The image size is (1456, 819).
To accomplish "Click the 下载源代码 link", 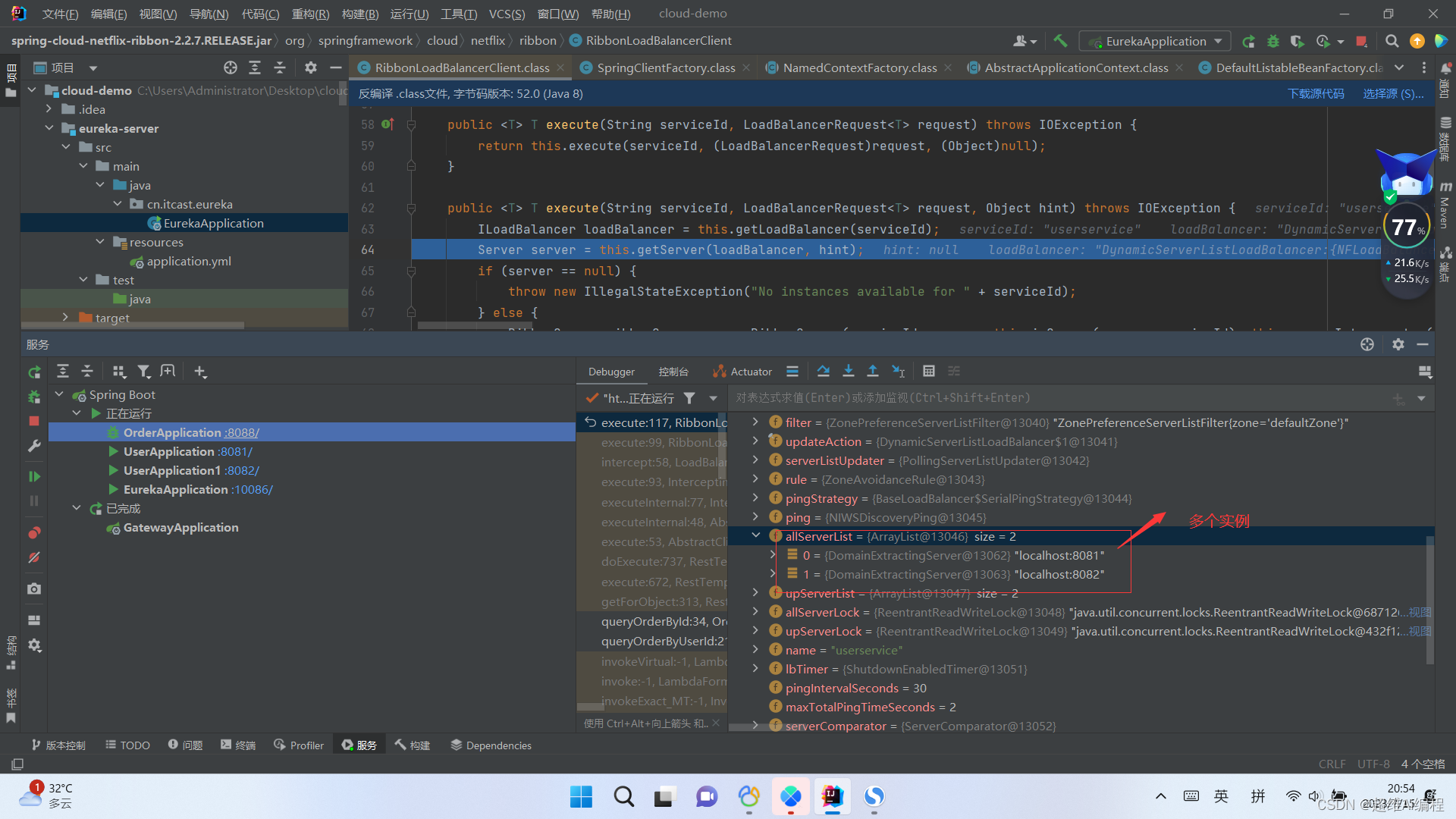I will coord(1316,93).
